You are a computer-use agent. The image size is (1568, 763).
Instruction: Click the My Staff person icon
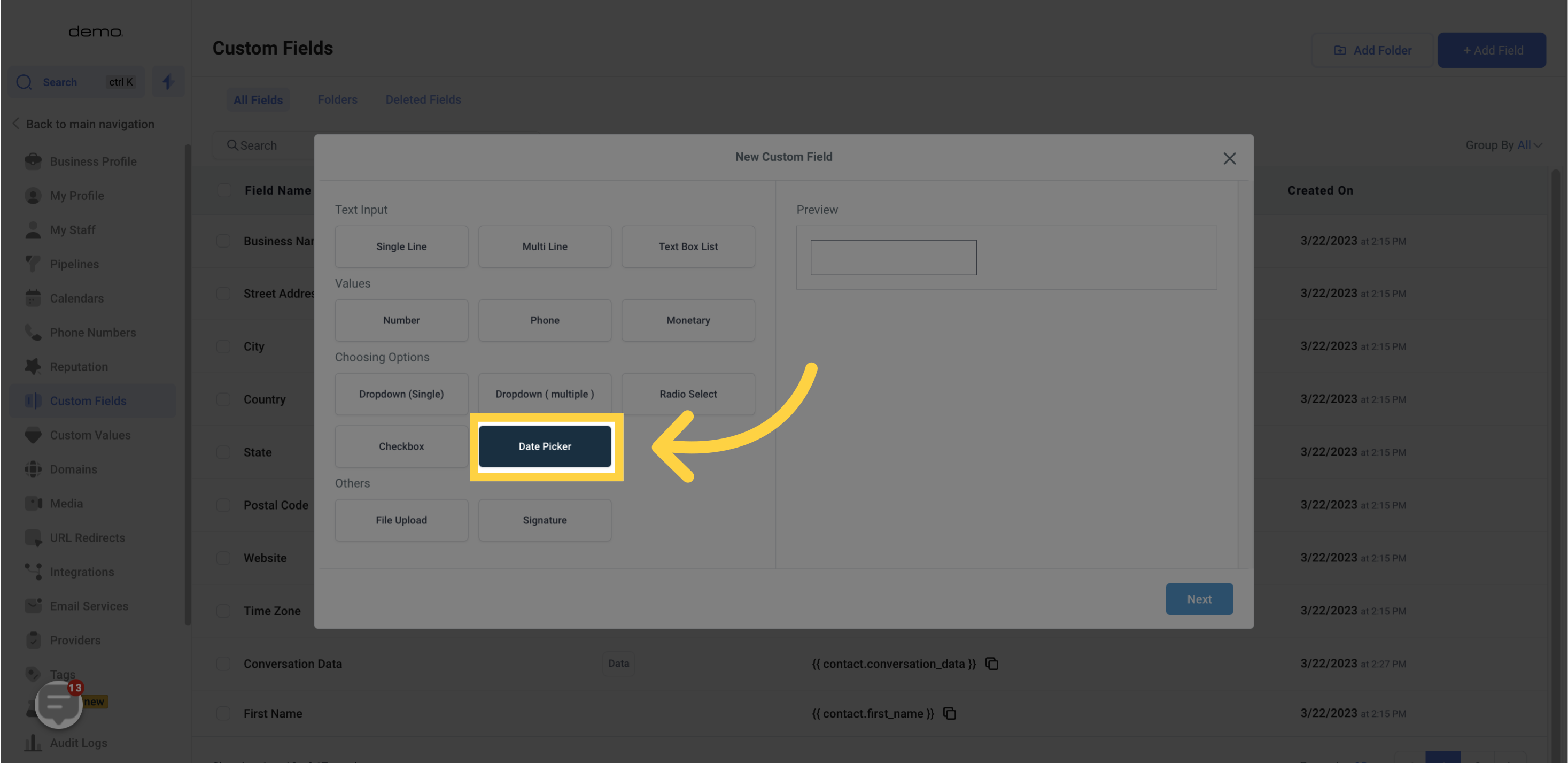pos(33,229)
